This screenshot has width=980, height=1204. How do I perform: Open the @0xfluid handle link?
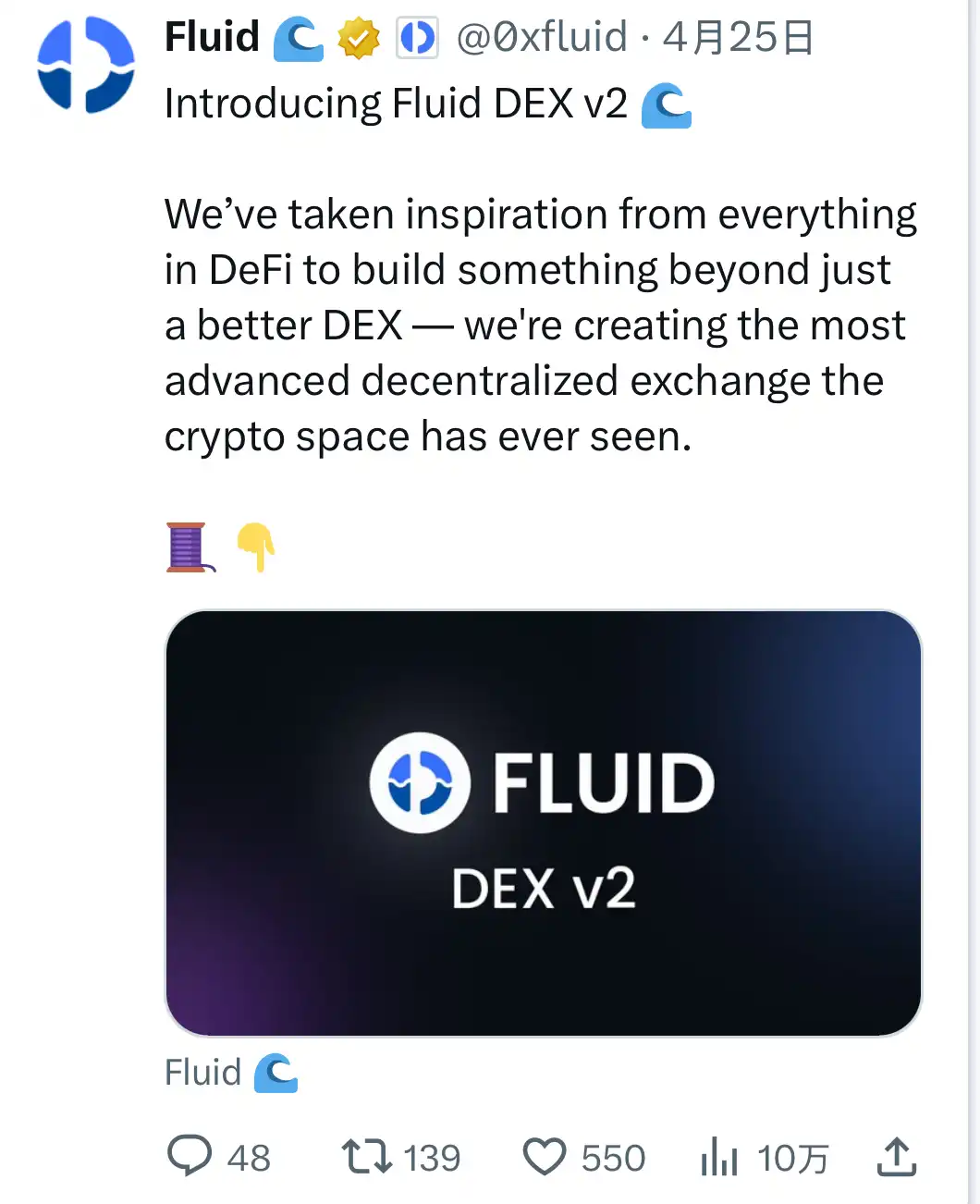point(542,38)
